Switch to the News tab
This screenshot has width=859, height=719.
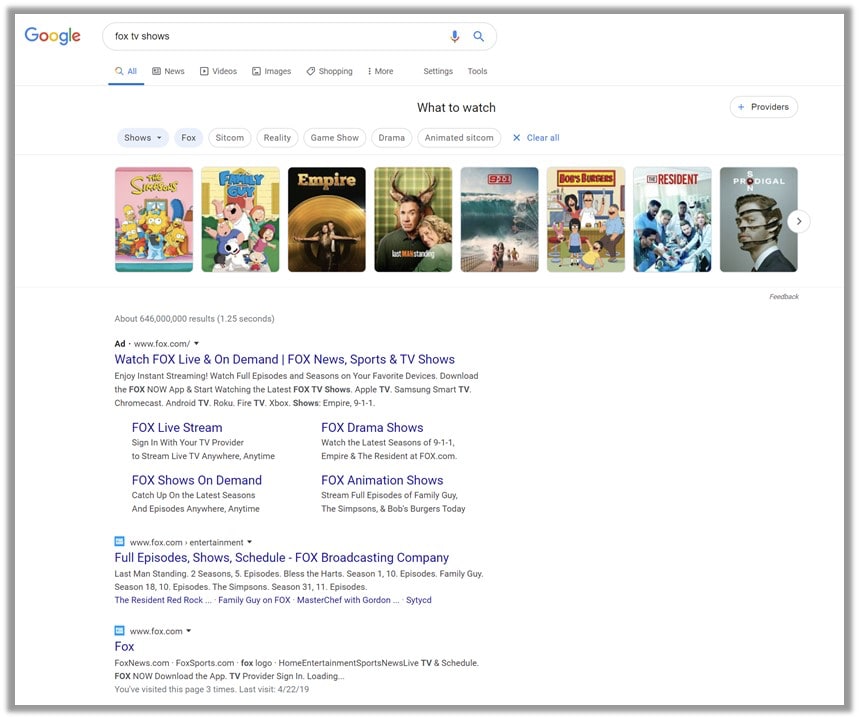pos(168,71)
